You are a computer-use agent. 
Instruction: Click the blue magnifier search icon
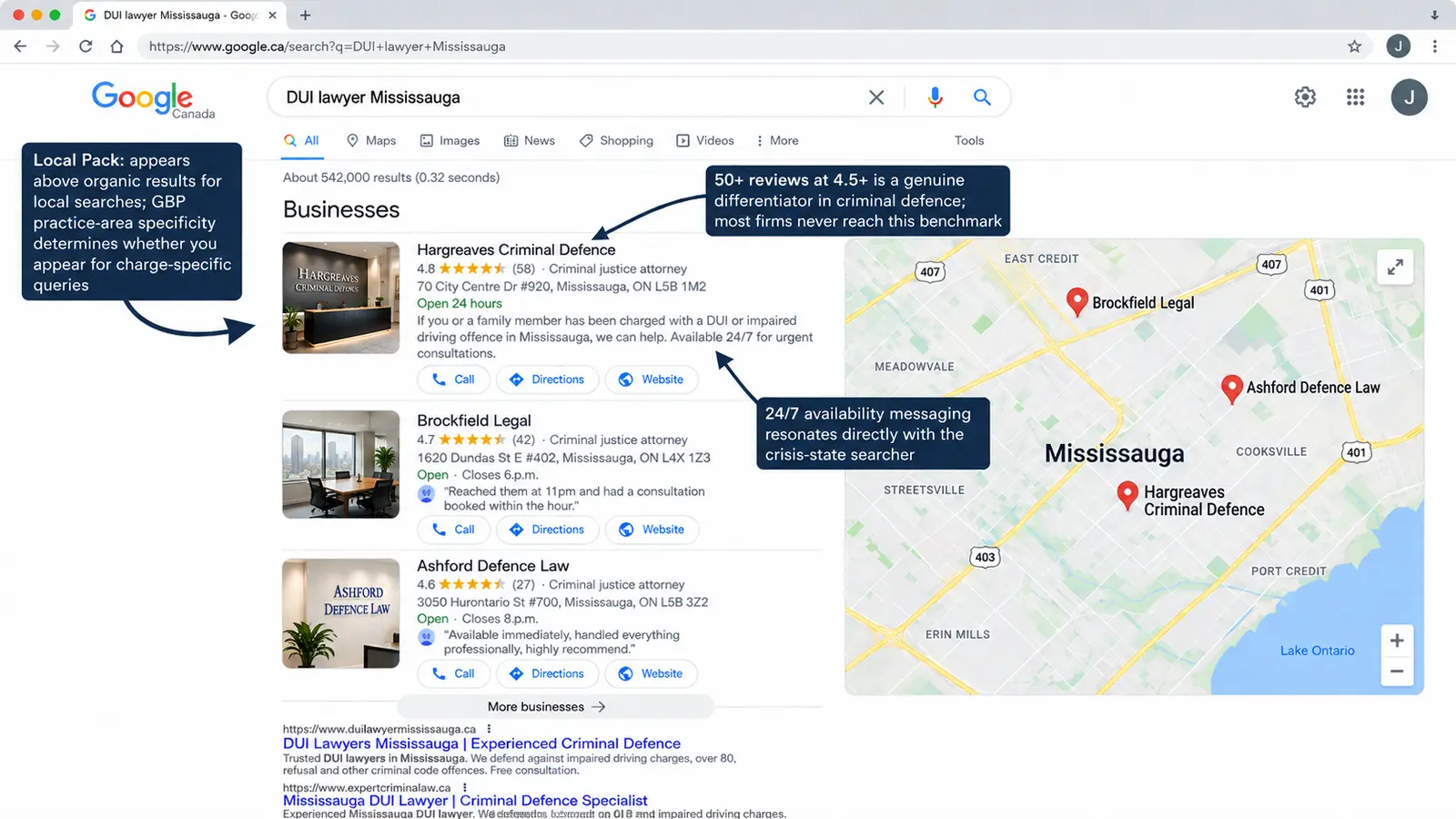tap(982, 97)
